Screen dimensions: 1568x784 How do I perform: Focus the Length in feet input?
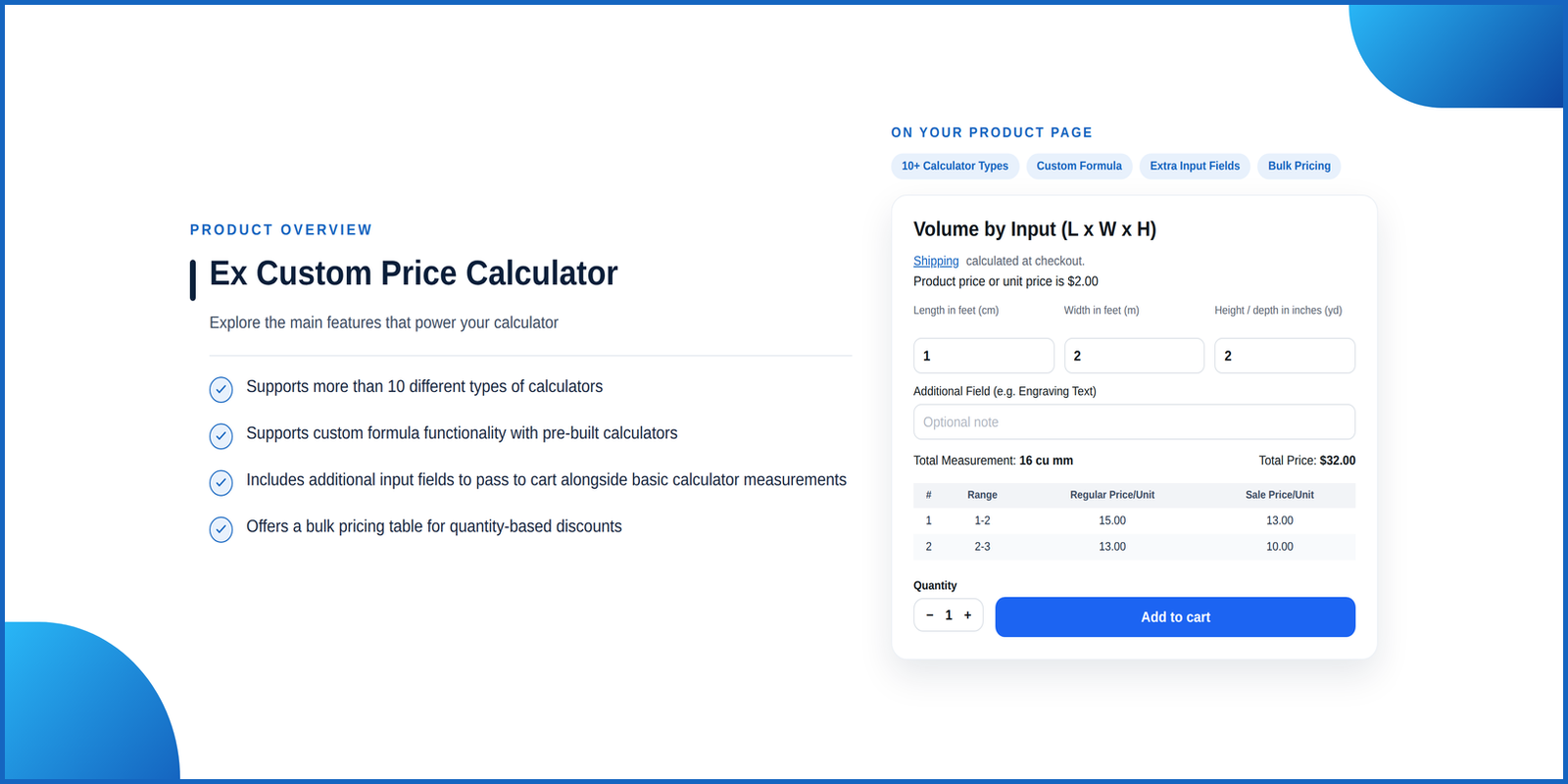pos(984,356)
